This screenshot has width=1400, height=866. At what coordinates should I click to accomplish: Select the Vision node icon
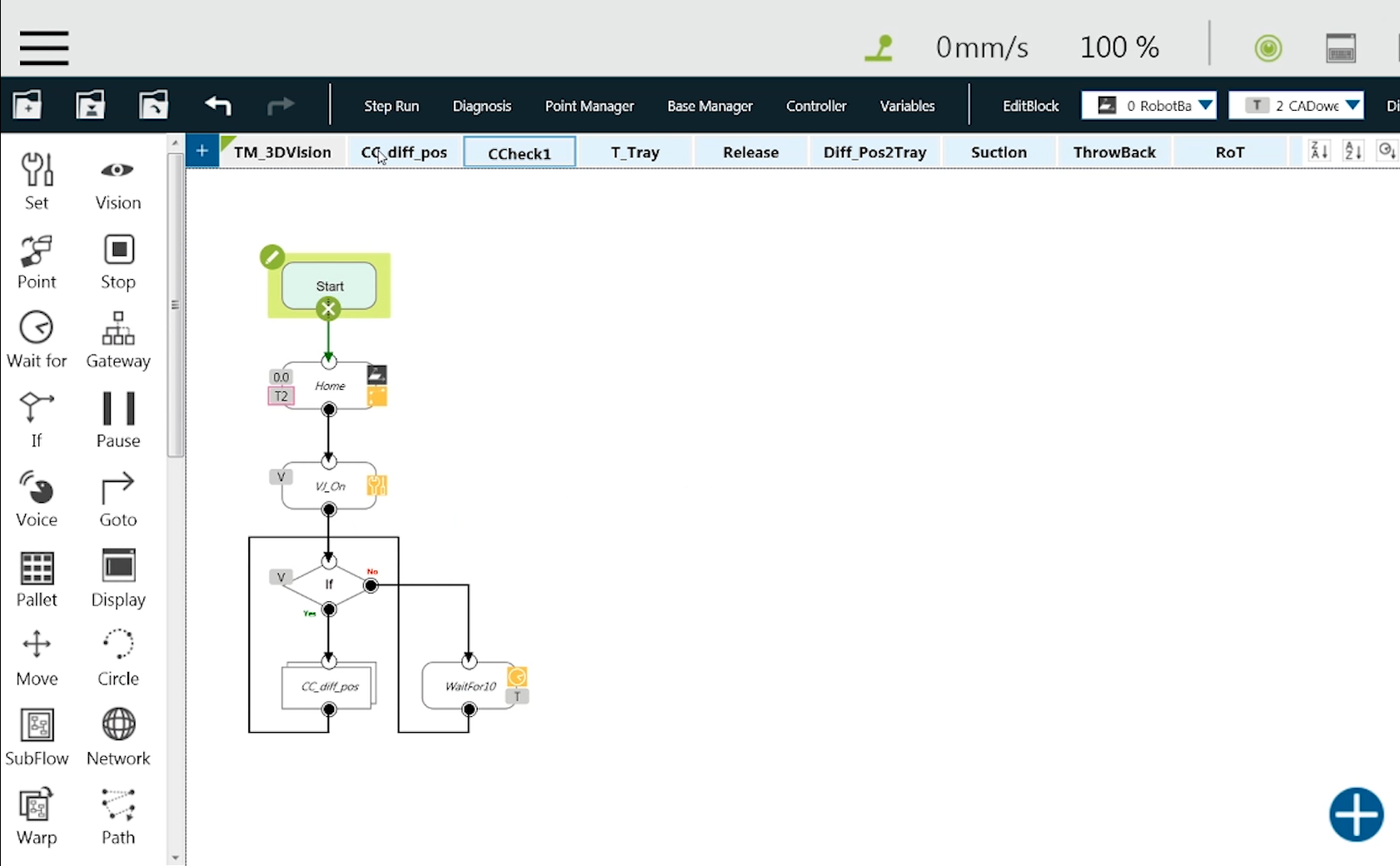click(x=117, y=171)
